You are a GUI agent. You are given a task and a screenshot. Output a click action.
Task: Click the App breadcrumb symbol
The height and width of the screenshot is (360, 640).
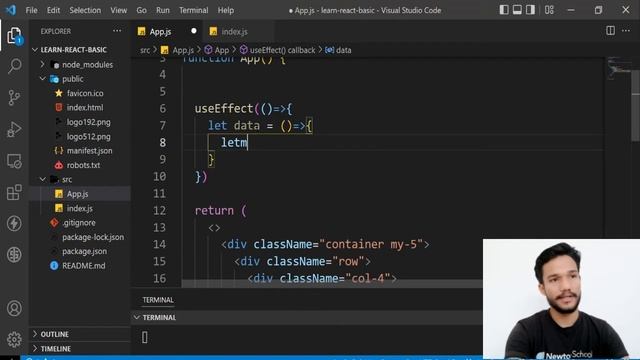tap(221, 50)
